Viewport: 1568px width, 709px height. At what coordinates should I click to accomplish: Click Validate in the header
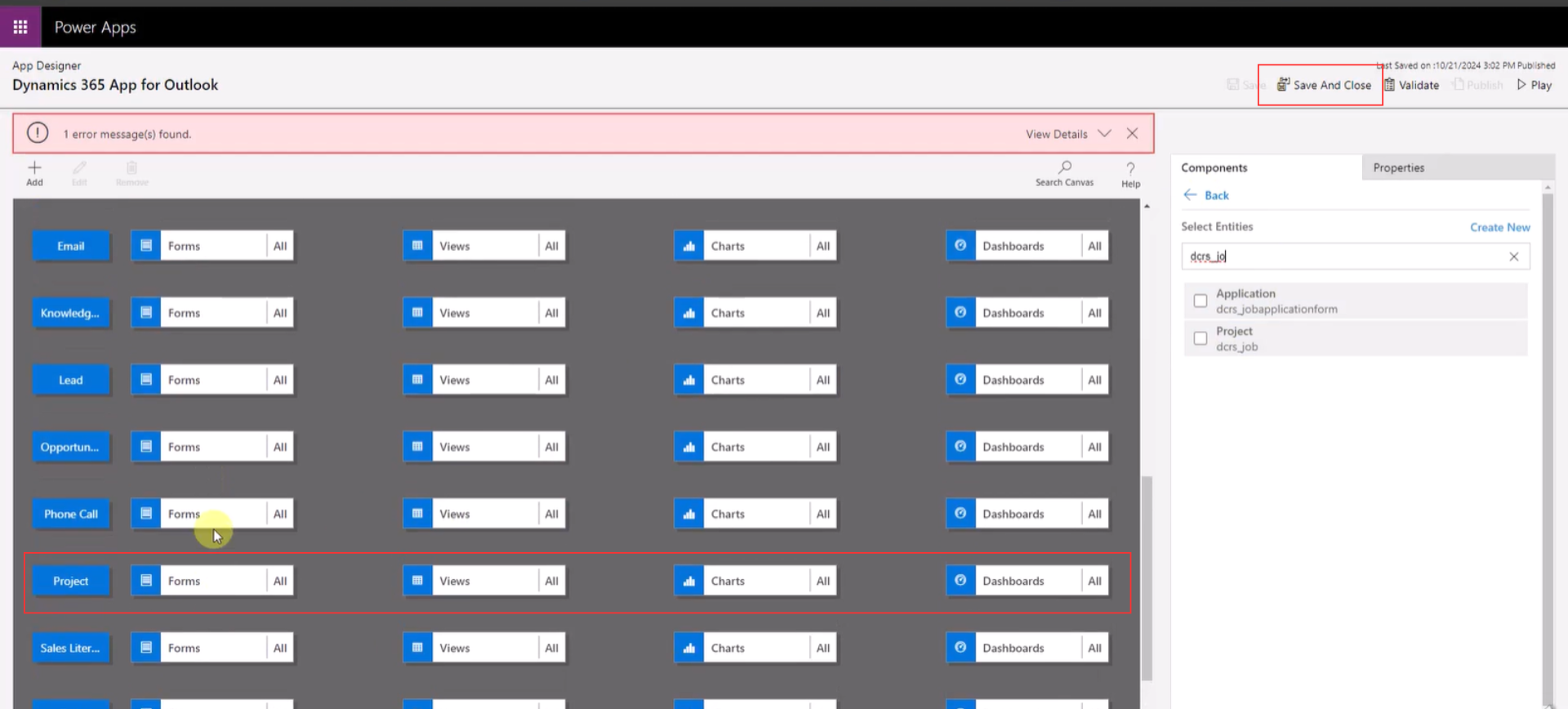[1411, 85]
